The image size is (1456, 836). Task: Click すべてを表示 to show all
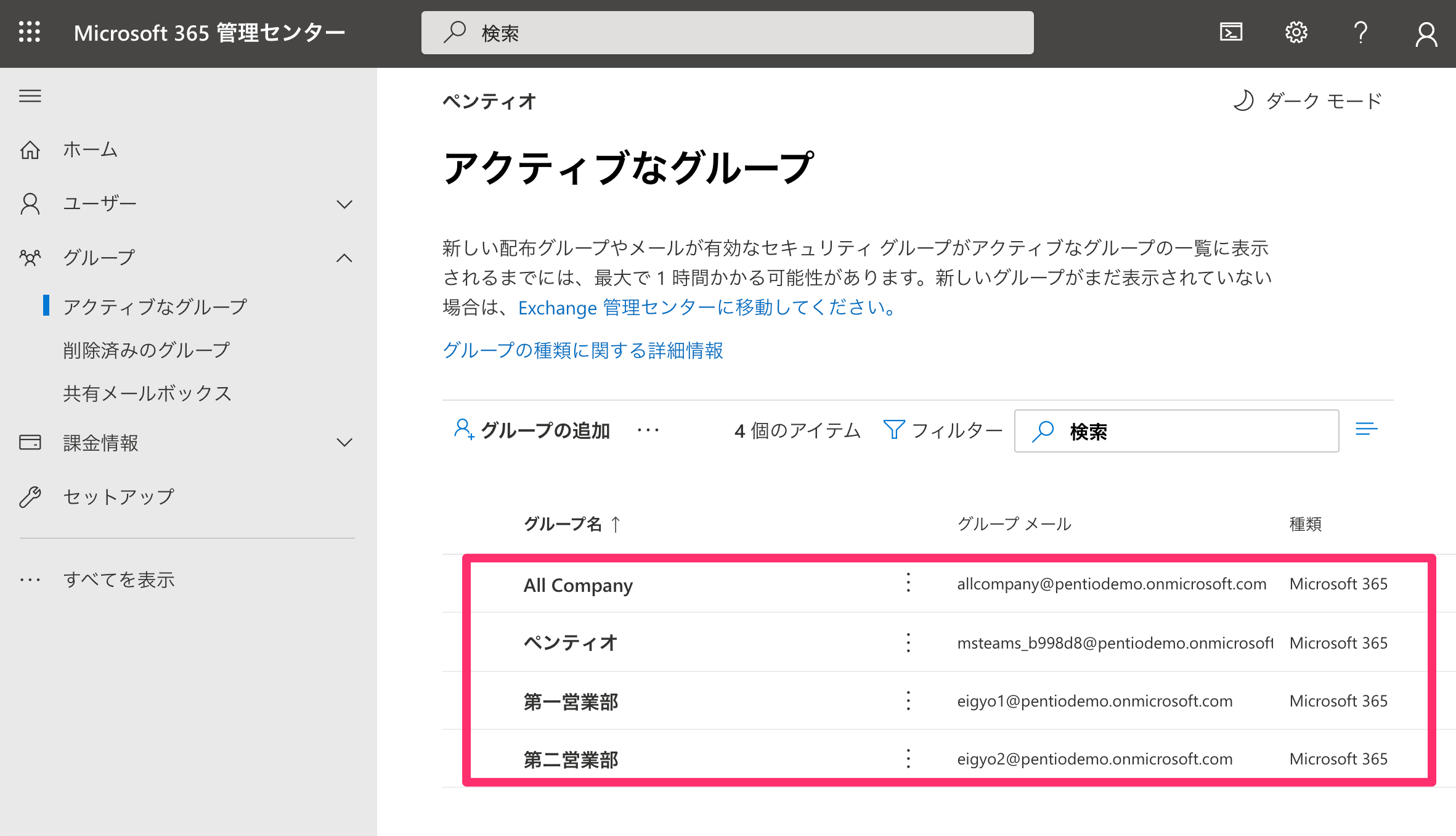[x=119, y=580]
